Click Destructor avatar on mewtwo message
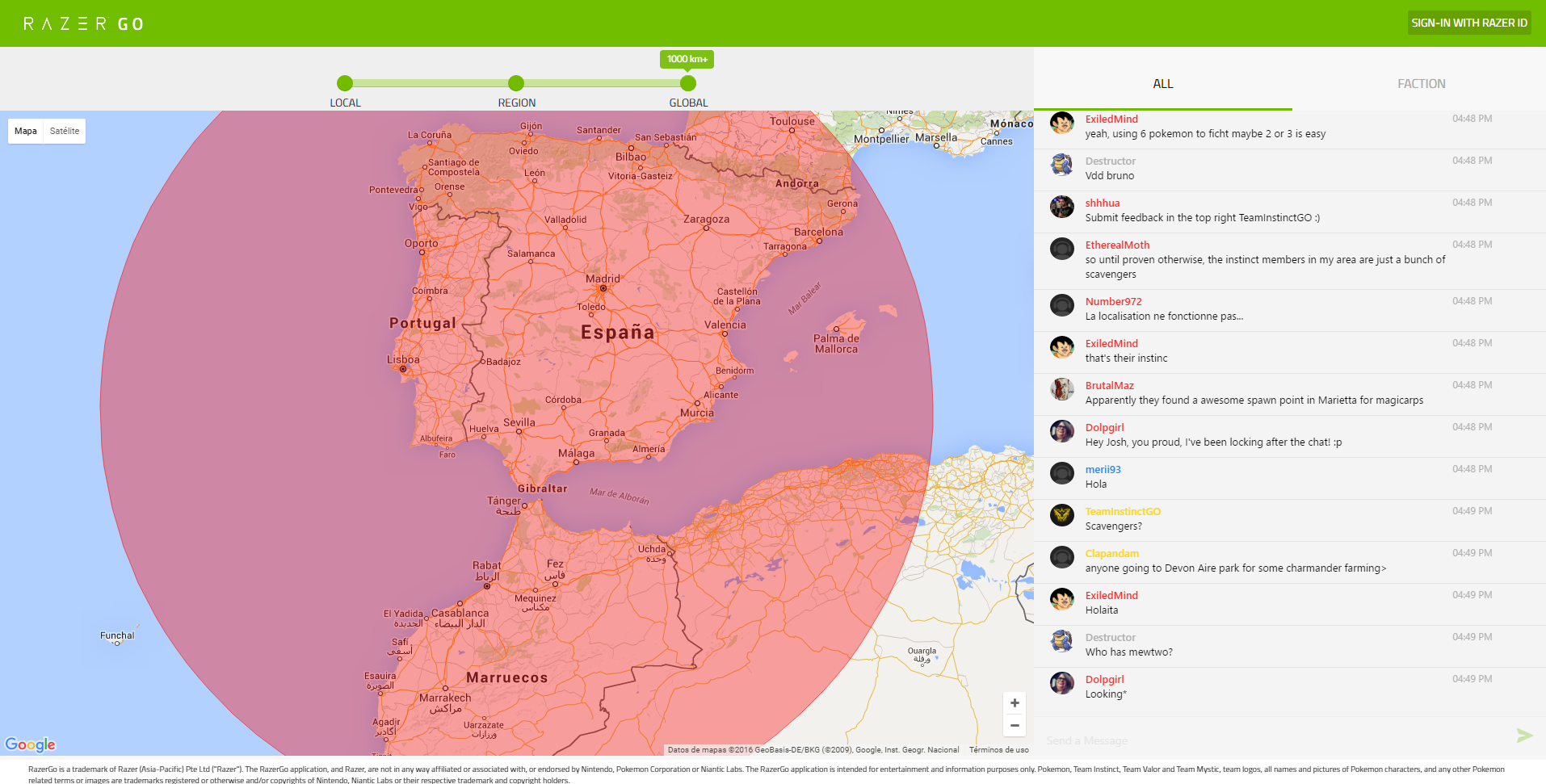1546x784 pixels. coord(1062,641)
